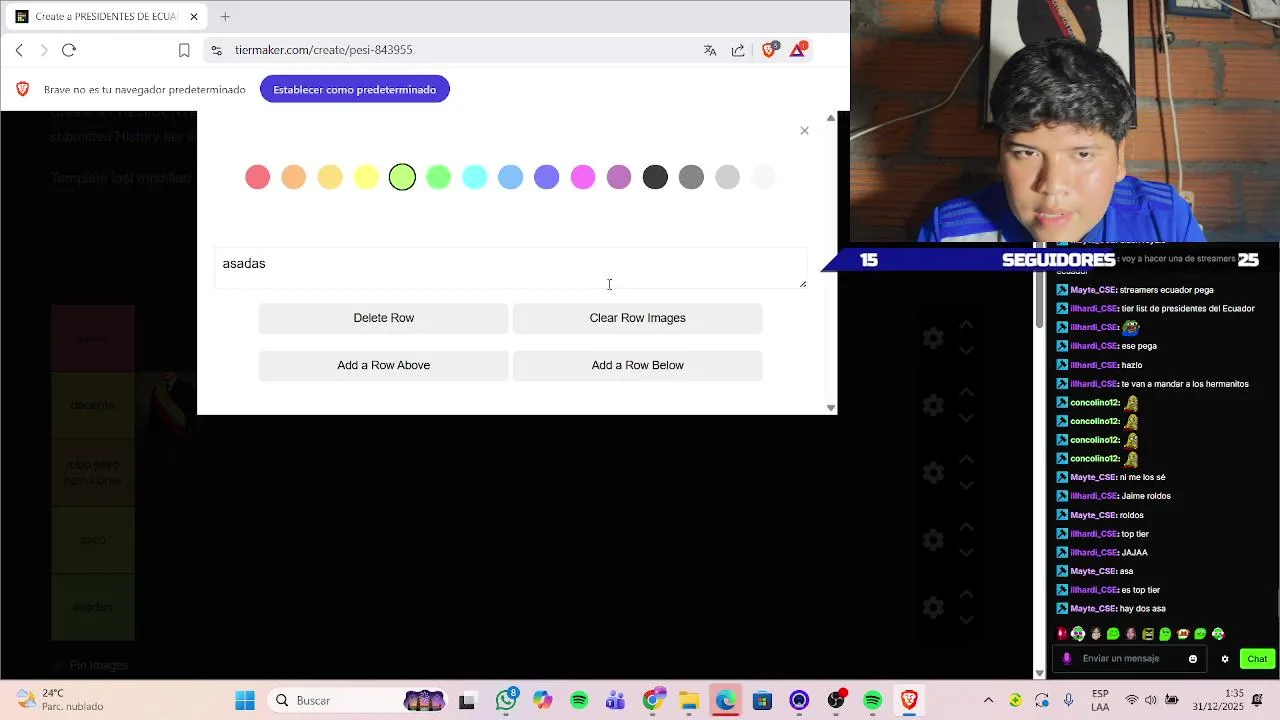Click the share page icon
The width and height of the screenshot is (1280, 720).
738,50
